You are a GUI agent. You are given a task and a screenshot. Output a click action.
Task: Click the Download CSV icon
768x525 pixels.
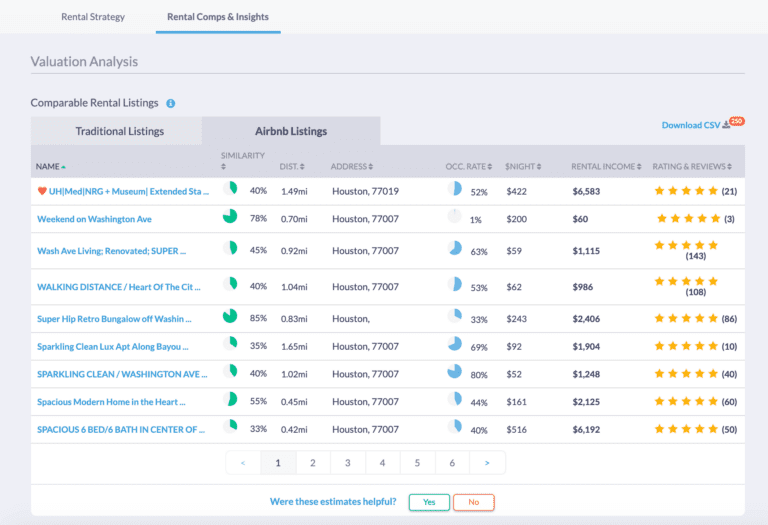tap(727, 125)
